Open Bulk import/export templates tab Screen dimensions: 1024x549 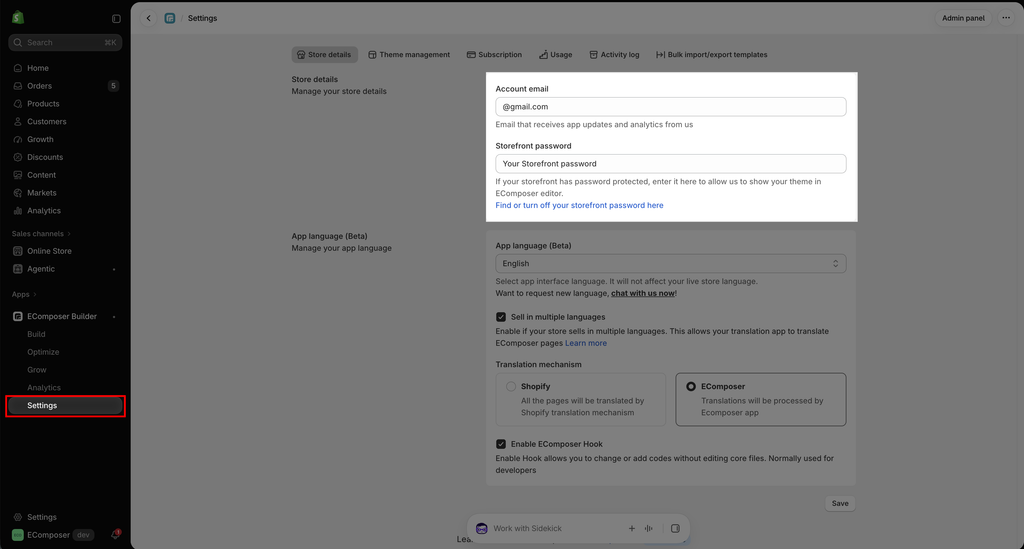point(712,55)
